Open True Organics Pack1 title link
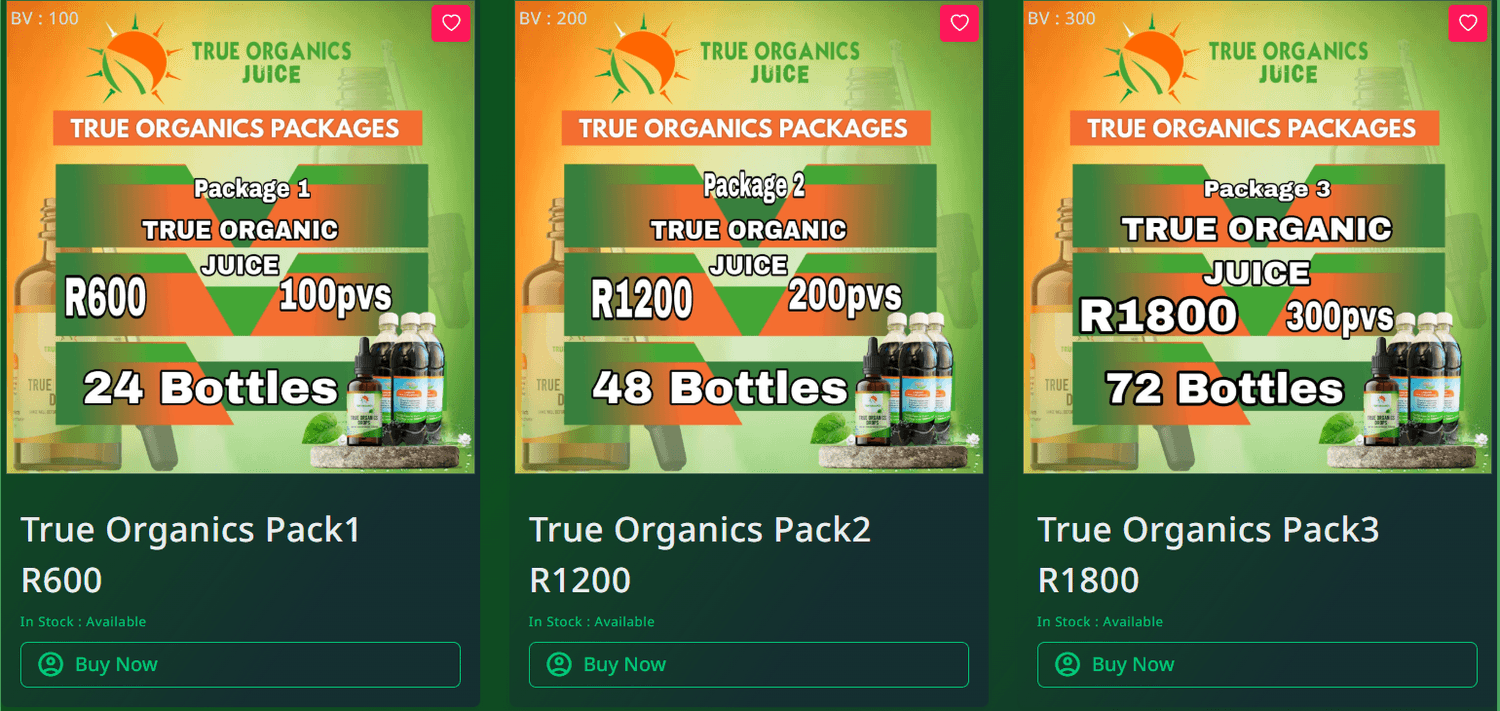The width and height of the screenshot is (1500, 711). point(190,529)
